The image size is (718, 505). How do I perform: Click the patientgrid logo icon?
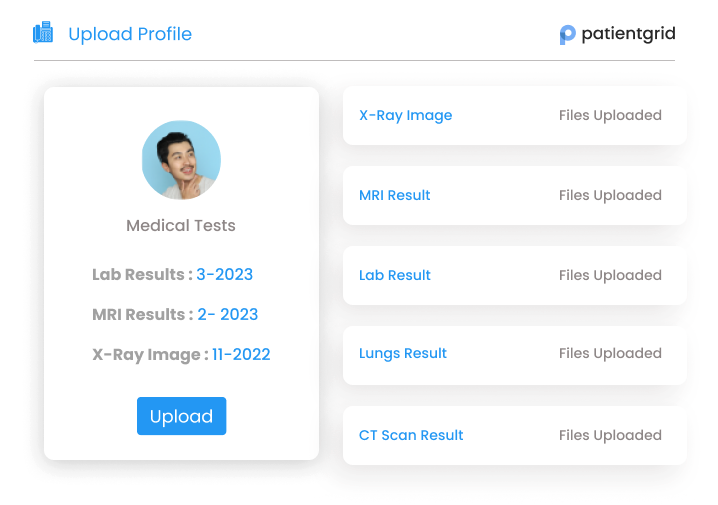567,34
